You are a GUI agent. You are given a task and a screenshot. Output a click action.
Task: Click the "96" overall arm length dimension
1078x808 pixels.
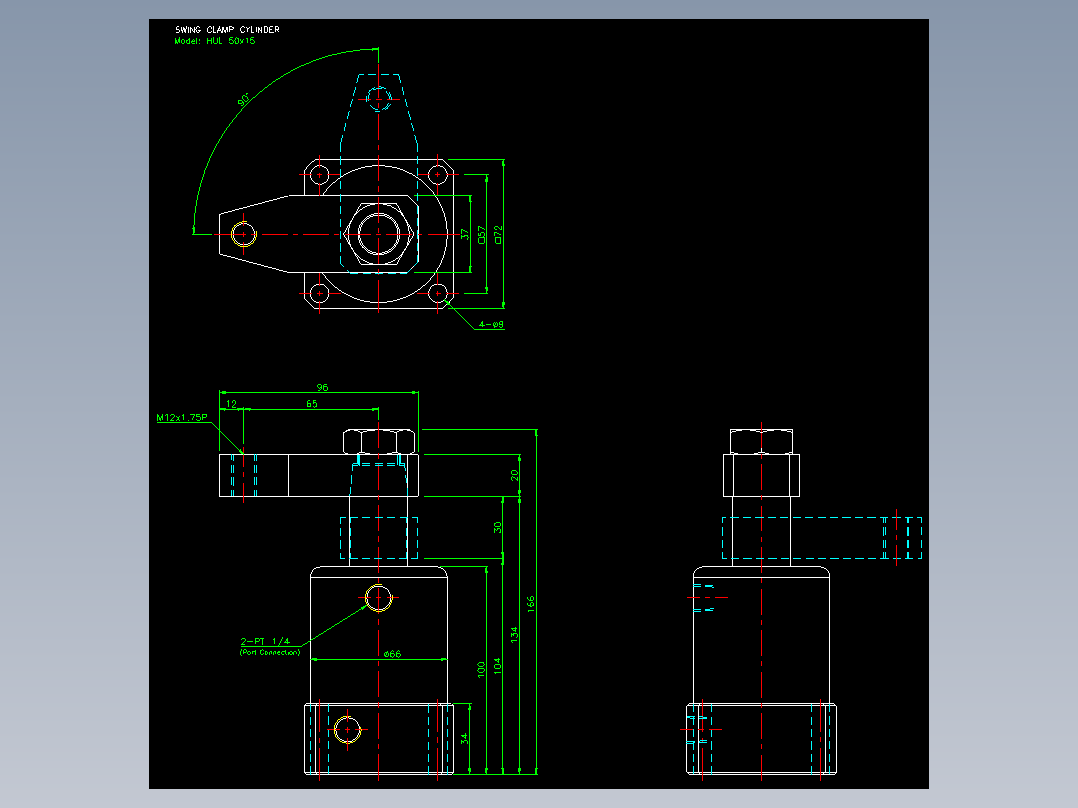pyautogui.click(x=322, y=387)
